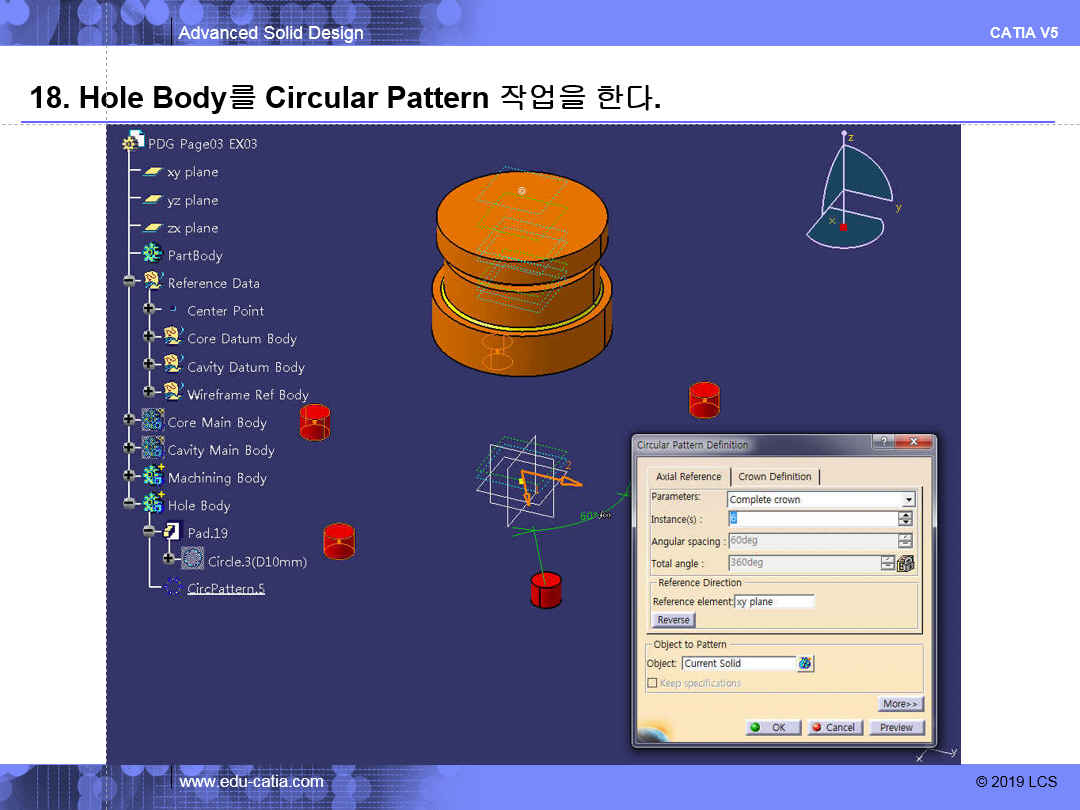Collapse the Reference Data tree node
Screen dimensions: 1080x810
pyautogui.click(x=129, y=283)
